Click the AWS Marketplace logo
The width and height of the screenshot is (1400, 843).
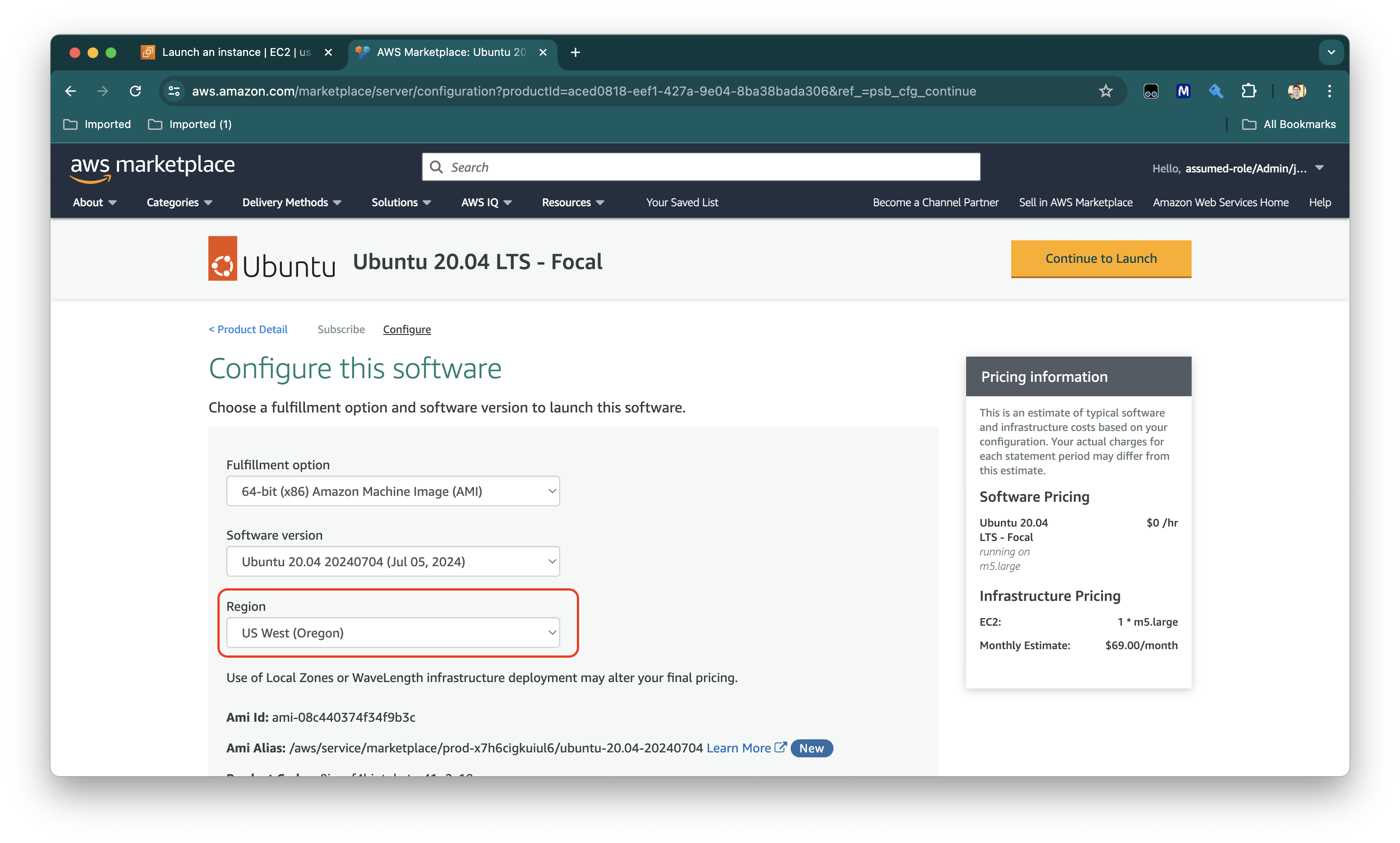(152, 168)
